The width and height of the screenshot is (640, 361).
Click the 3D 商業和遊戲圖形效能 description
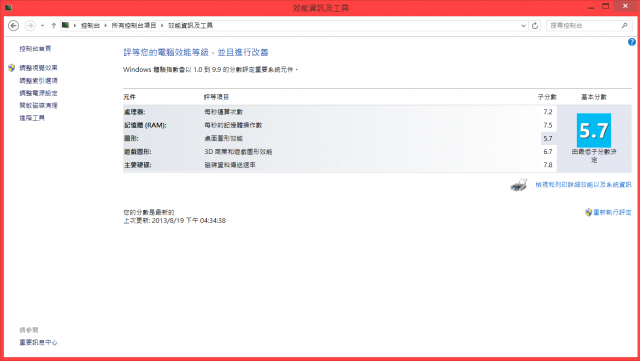click(x=238, y=152)
